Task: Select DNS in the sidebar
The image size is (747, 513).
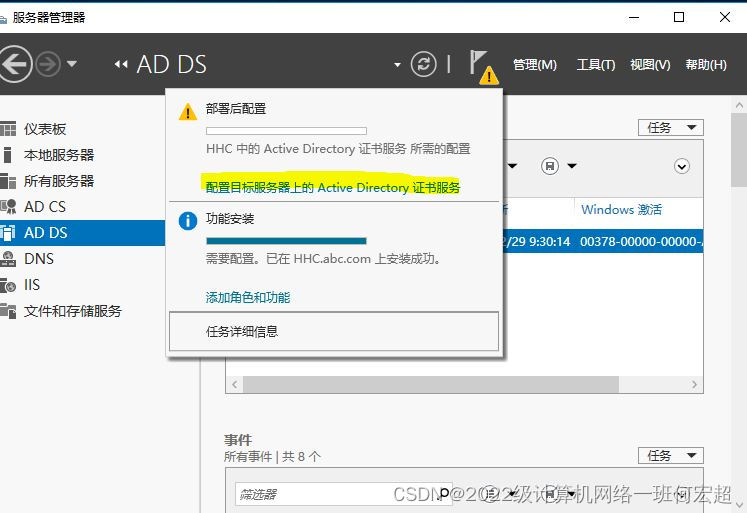Action: [x=82, y=259]
